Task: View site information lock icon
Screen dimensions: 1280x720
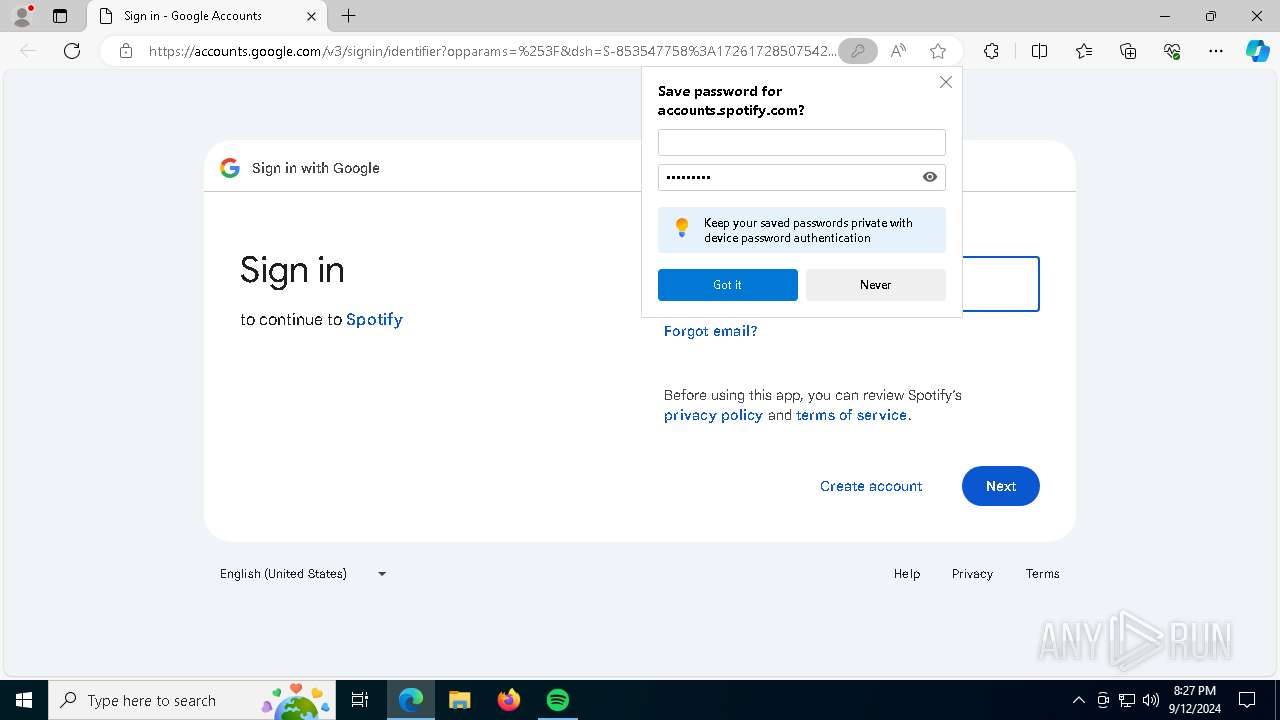Action: tap(126, 51)
